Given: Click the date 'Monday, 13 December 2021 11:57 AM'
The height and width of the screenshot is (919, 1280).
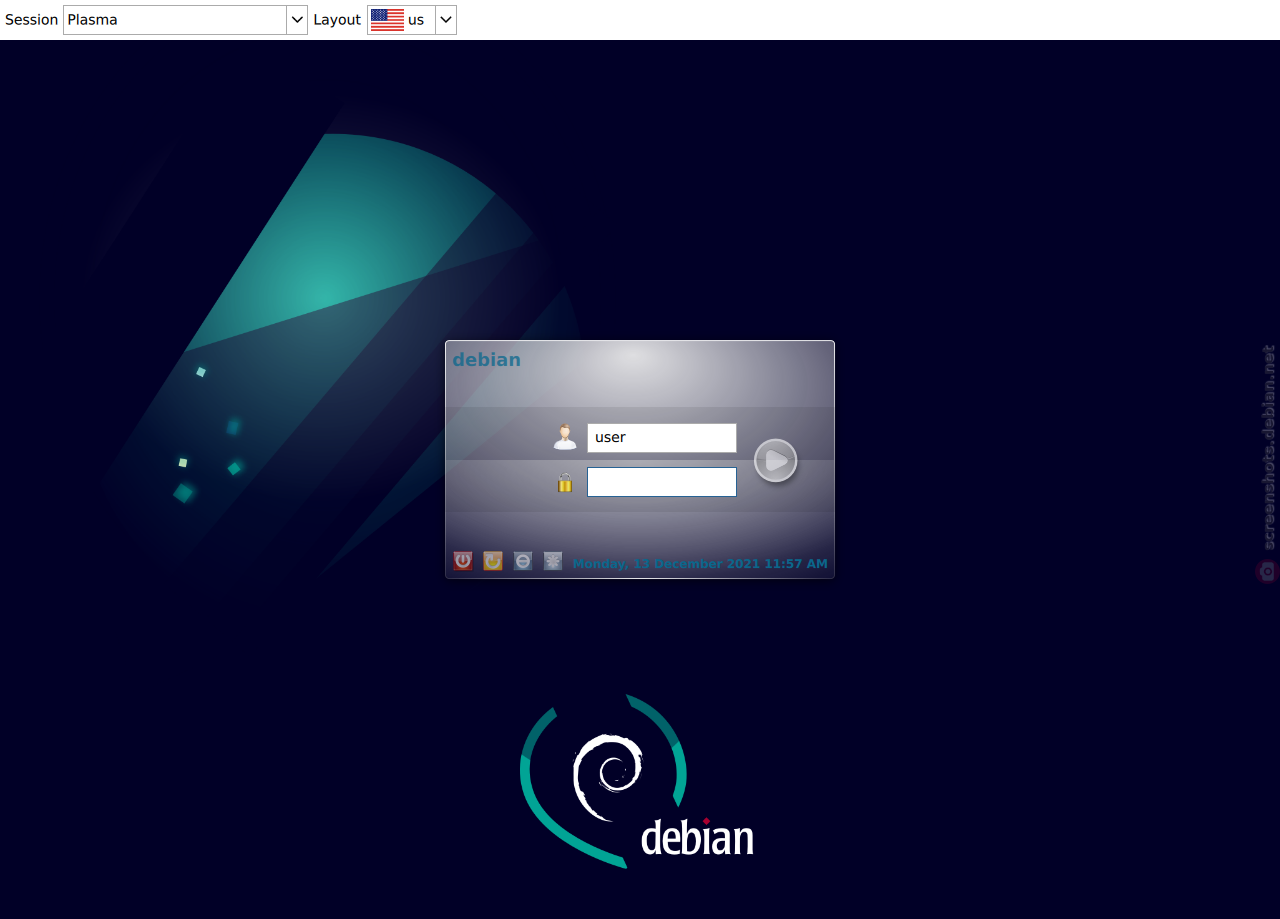Looking at the screenshot, I should pyautogui.click(x=700, y=564).
